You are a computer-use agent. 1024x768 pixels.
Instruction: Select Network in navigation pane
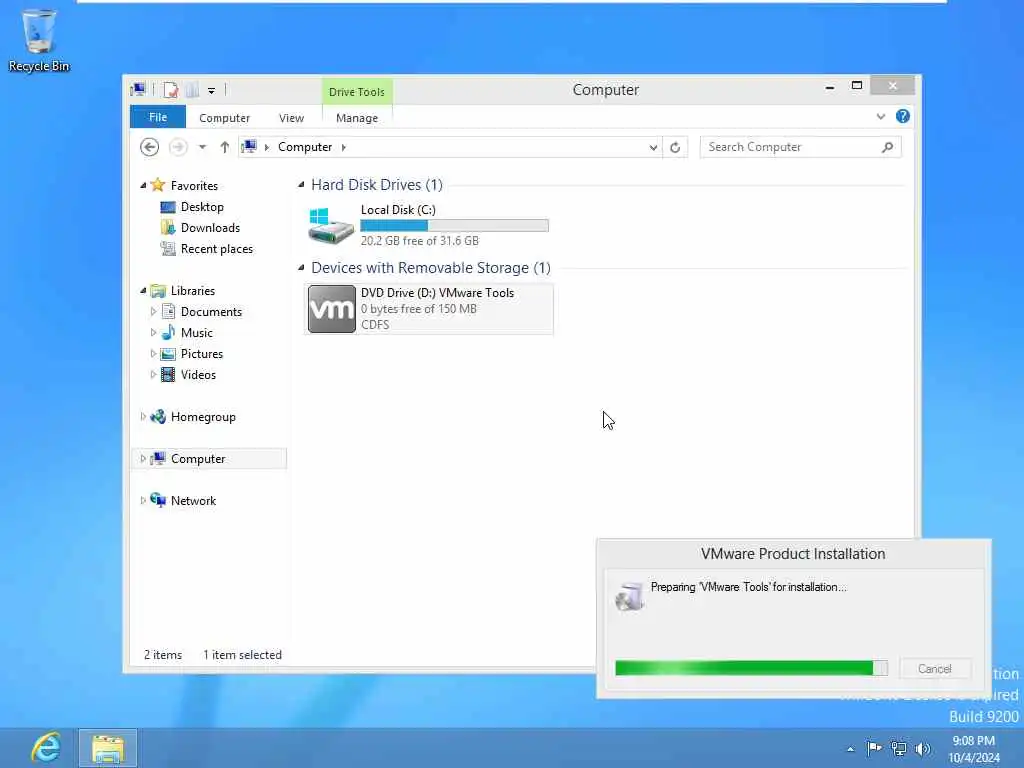tap(193, 500)
